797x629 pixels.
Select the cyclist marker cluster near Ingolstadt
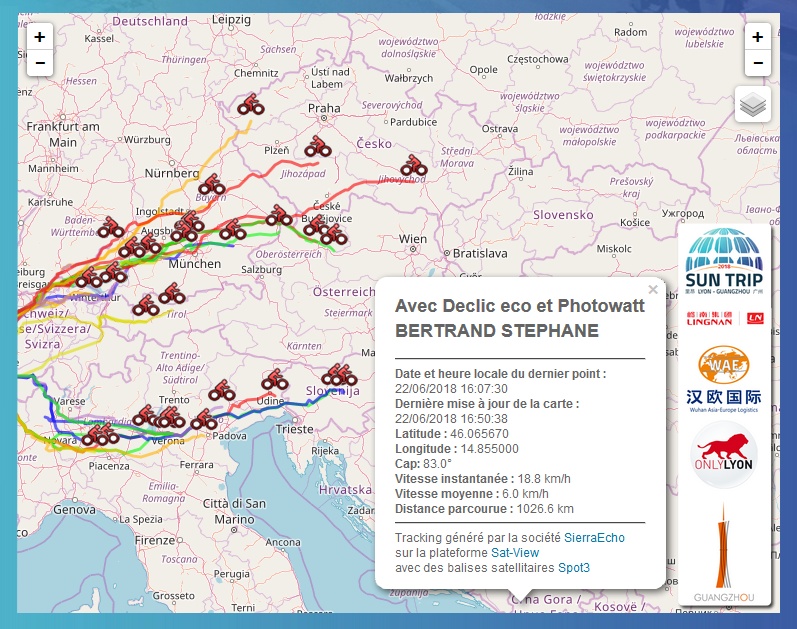pos(188,227)
